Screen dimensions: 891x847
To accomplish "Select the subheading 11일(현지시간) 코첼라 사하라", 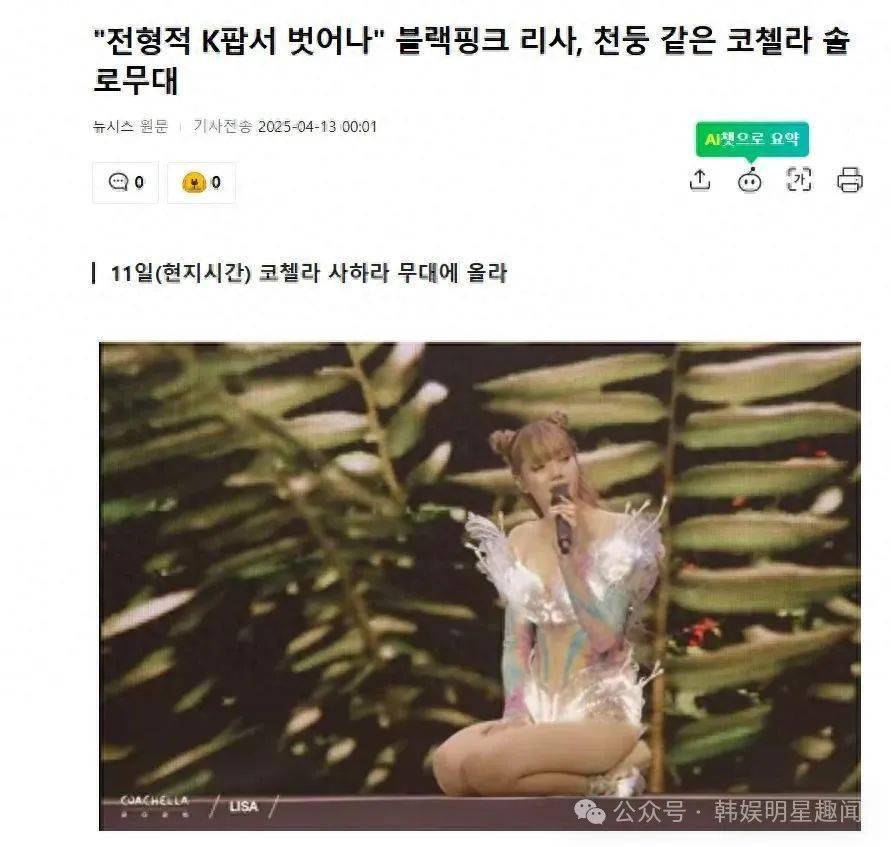I will [309, 273].
